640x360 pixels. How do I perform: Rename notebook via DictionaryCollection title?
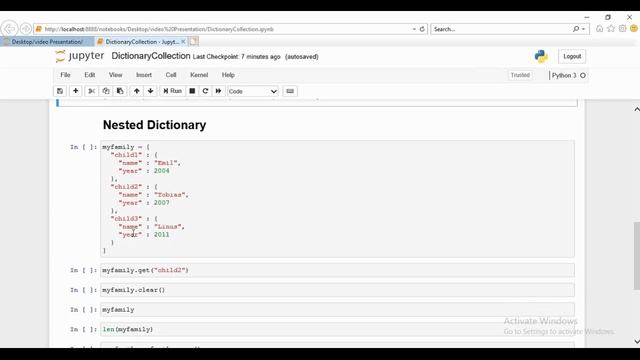coord(151,56)
